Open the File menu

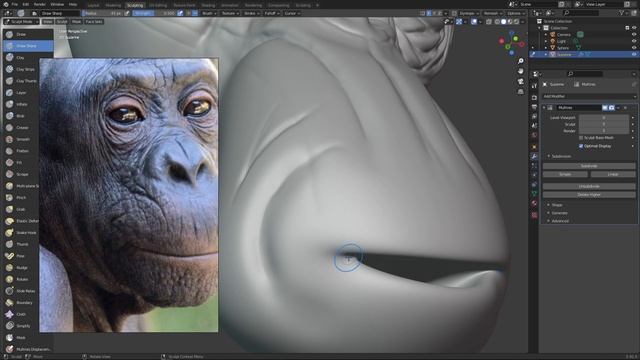(15, 4)
